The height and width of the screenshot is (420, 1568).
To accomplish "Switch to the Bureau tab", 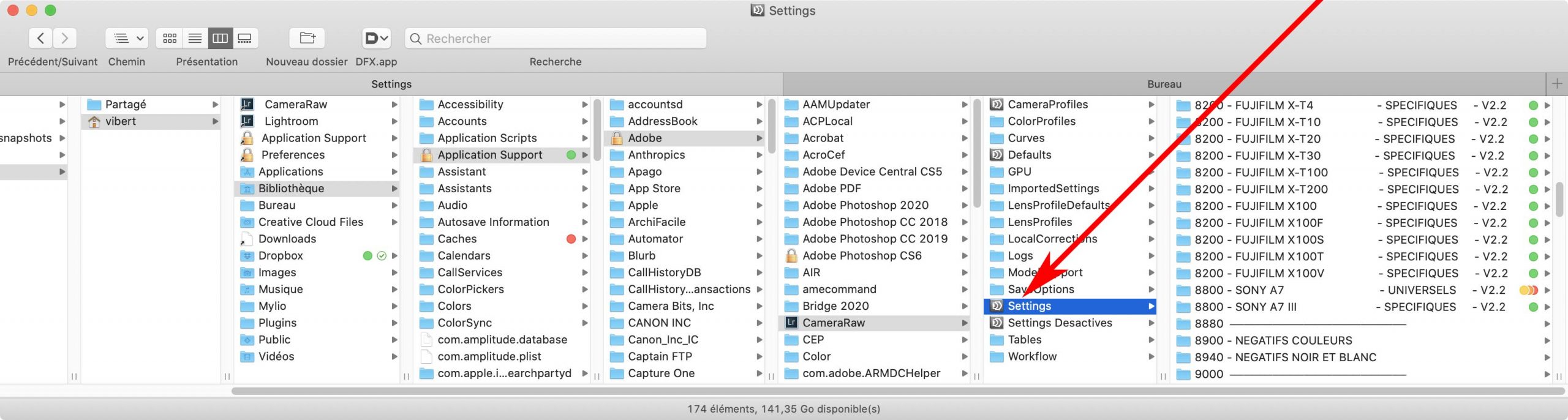I will click(x=1164, y=84).
